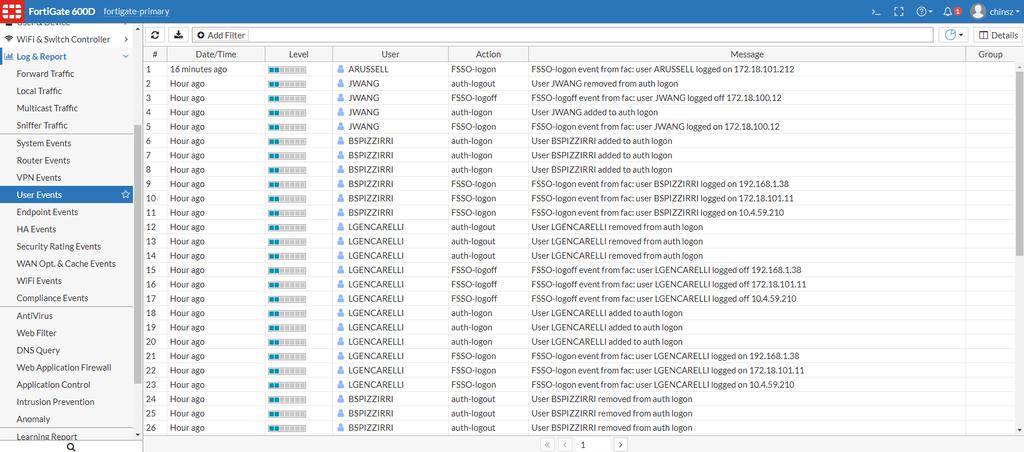Search the navigation menu magnifier

point(71,447)
